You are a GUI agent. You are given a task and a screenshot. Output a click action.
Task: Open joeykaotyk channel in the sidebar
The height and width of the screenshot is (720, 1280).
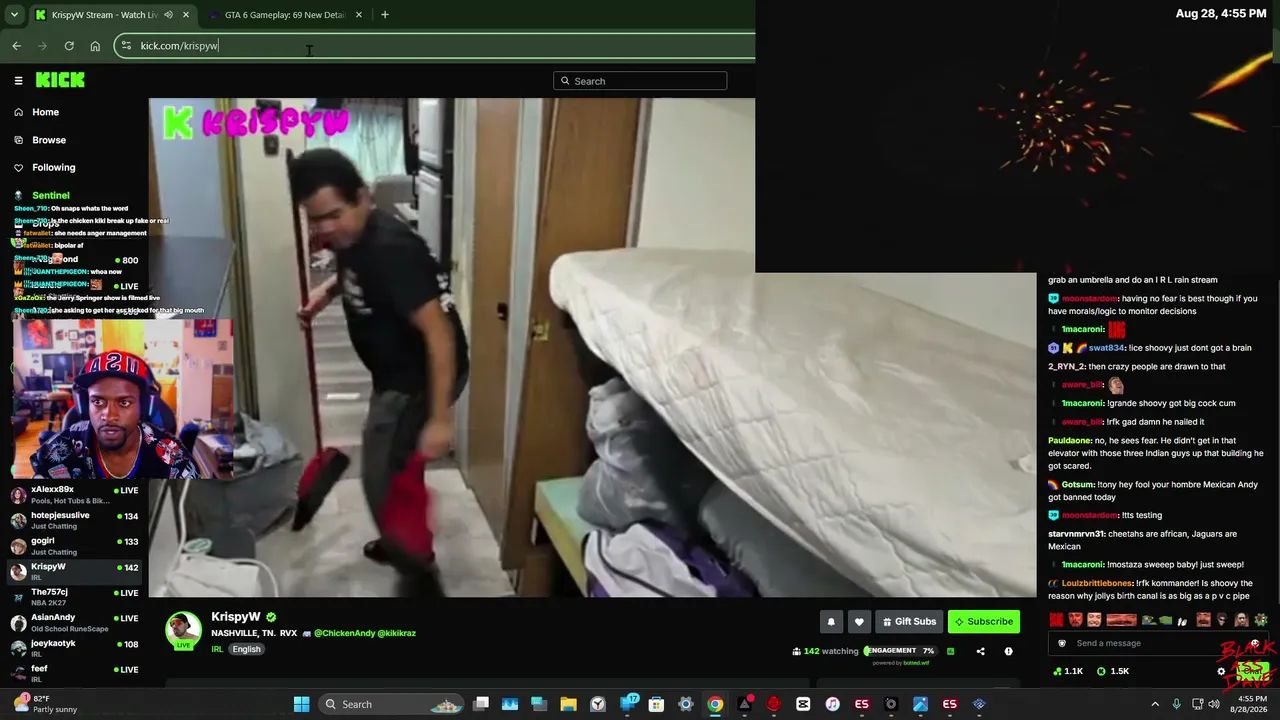point(75,649)
